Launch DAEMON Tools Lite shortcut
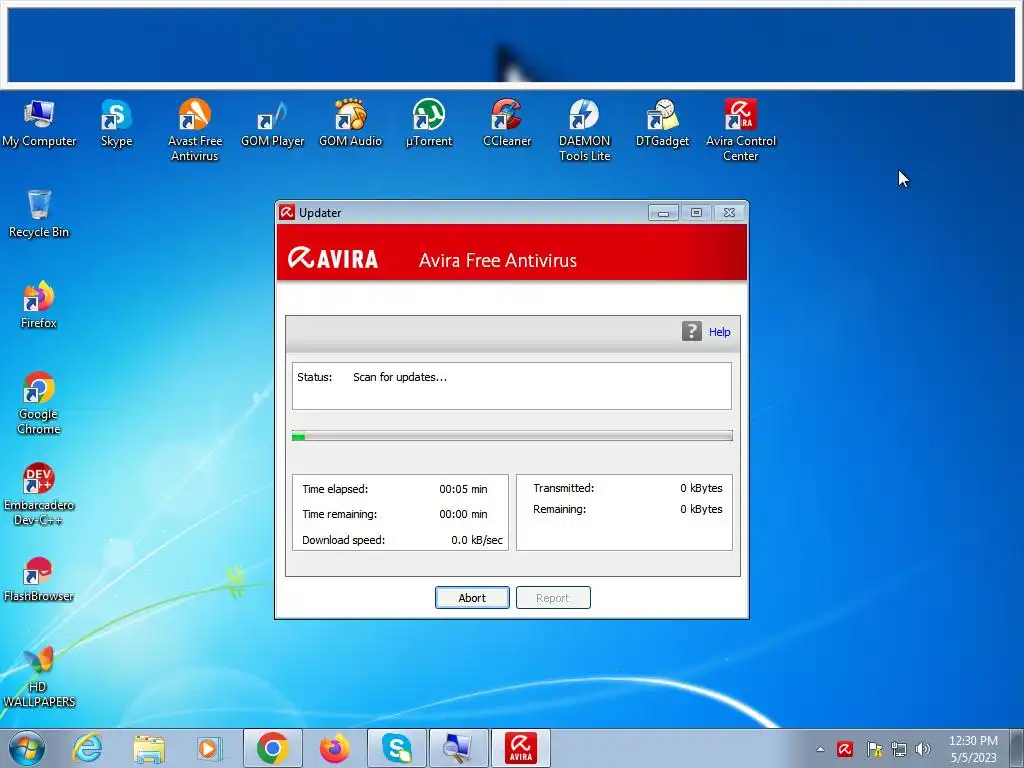Screen dimensions: 1024x768 (x=584, y=130)
